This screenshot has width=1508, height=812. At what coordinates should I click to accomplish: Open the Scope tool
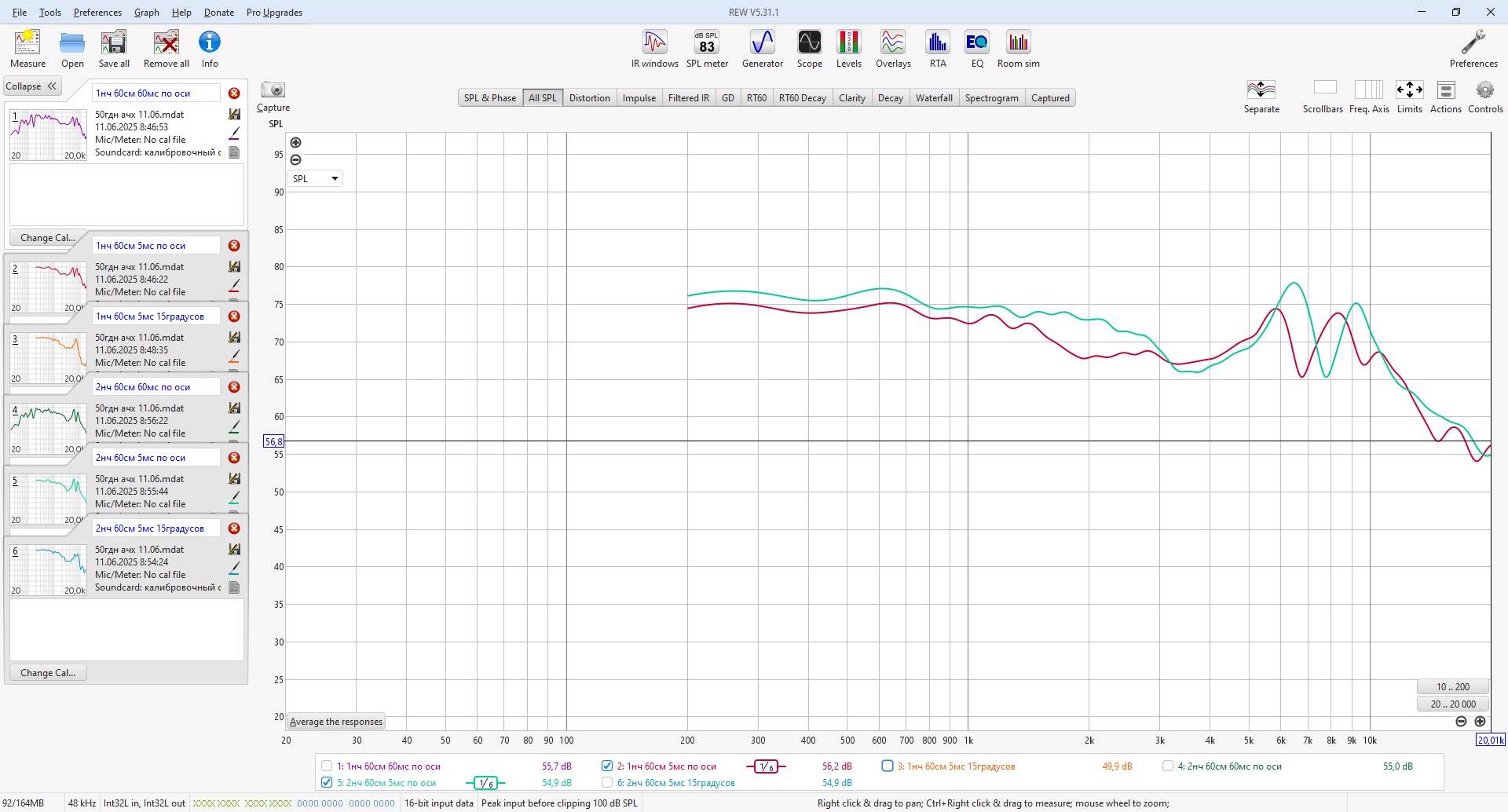click(810, 49)
